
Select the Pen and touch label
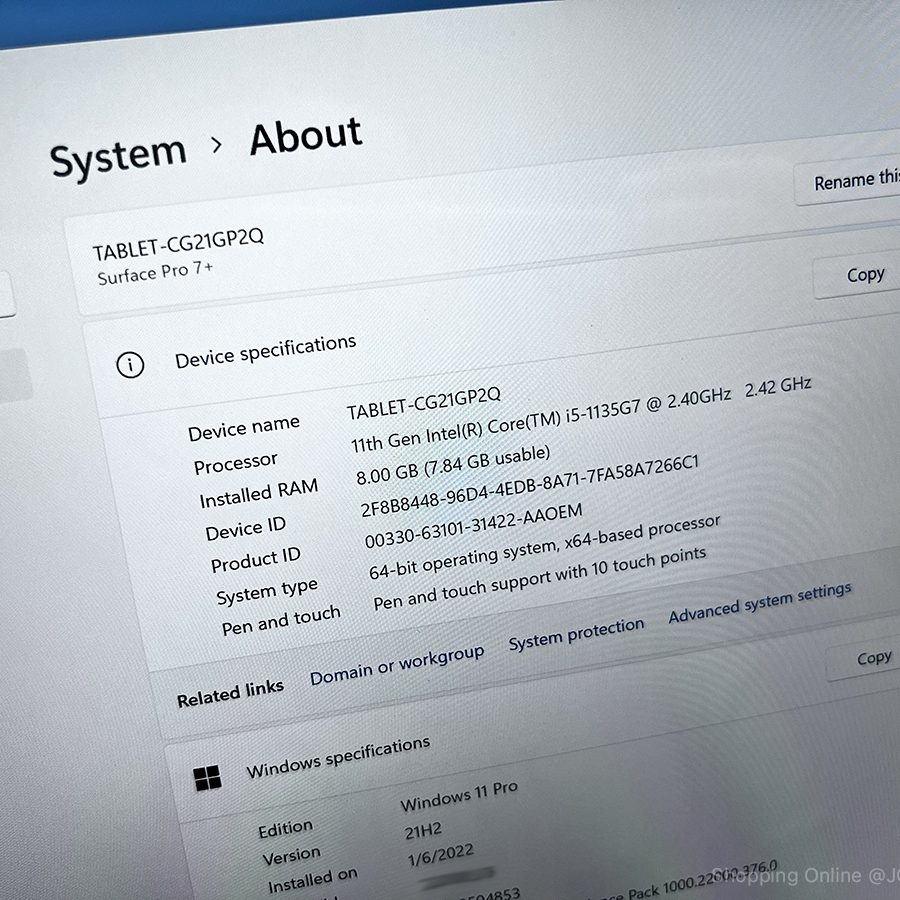click(281, 621)
